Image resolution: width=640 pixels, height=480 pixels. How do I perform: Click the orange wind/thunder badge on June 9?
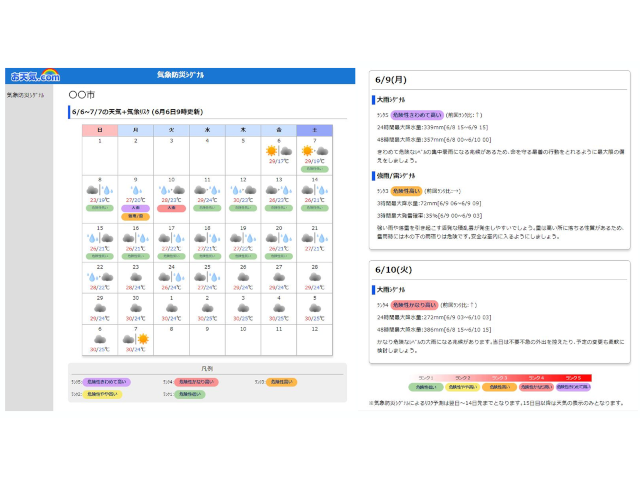135,216
